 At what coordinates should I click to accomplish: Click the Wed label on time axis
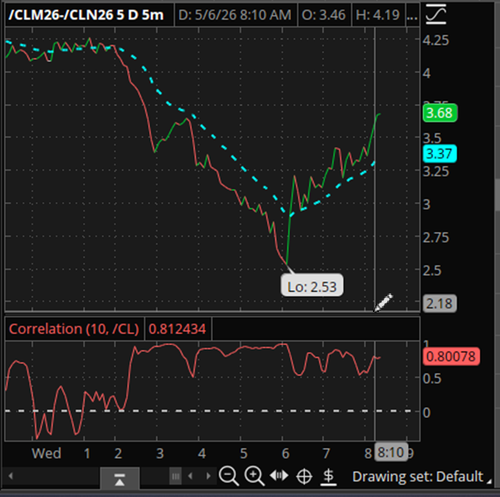(x=46, y=453)
